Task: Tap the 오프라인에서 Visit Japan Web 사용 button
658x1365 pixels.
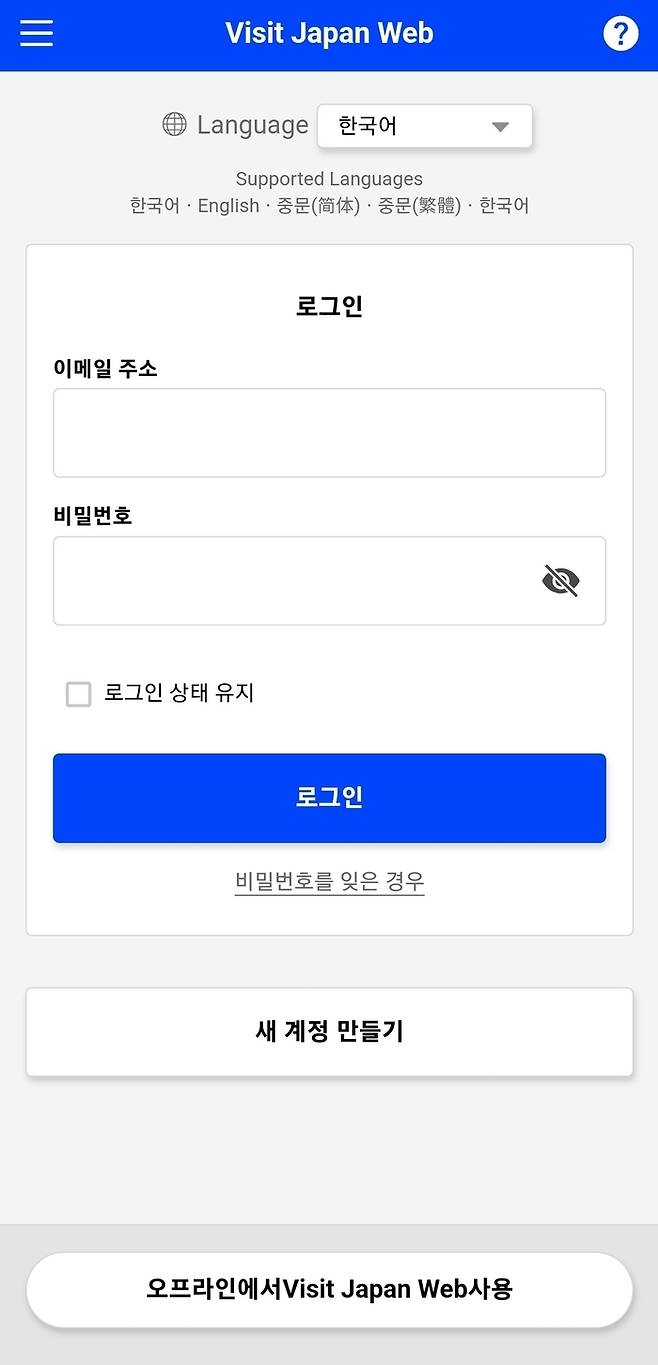Action: (329, 1289)
